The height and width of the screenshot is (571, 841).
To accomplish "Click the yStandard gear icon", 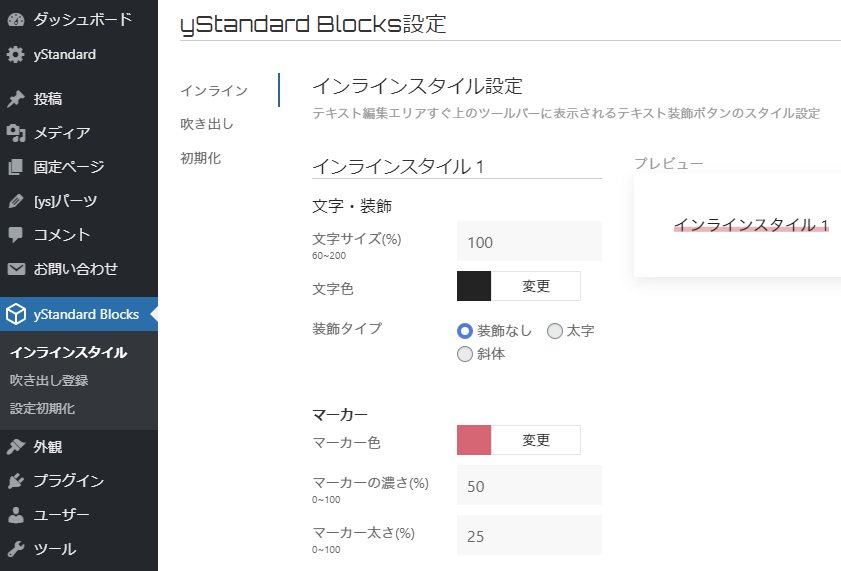I will (16, 54).
